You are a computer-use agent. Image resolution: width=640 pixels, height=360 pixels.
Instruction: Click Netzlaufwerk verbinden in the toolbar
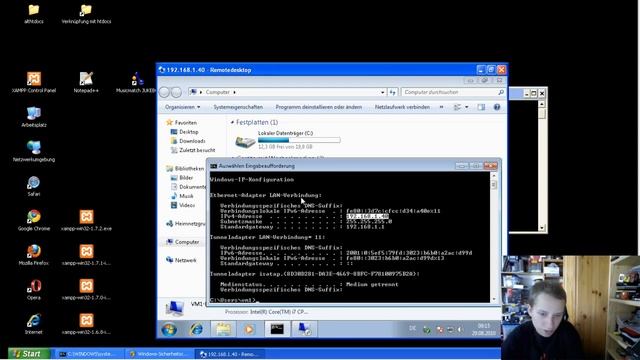(402, 107)
